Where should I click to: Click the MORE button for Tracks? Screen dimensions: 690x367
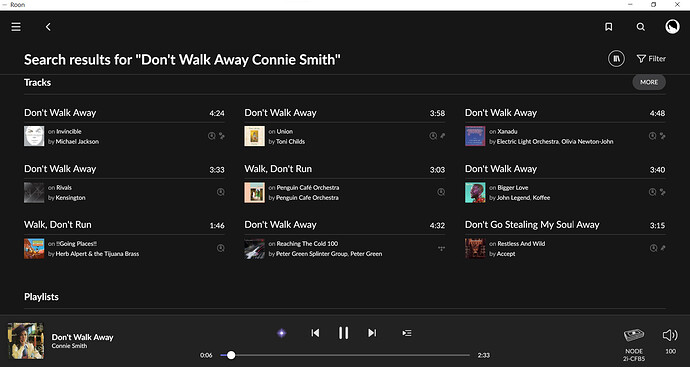pos(649,82)
